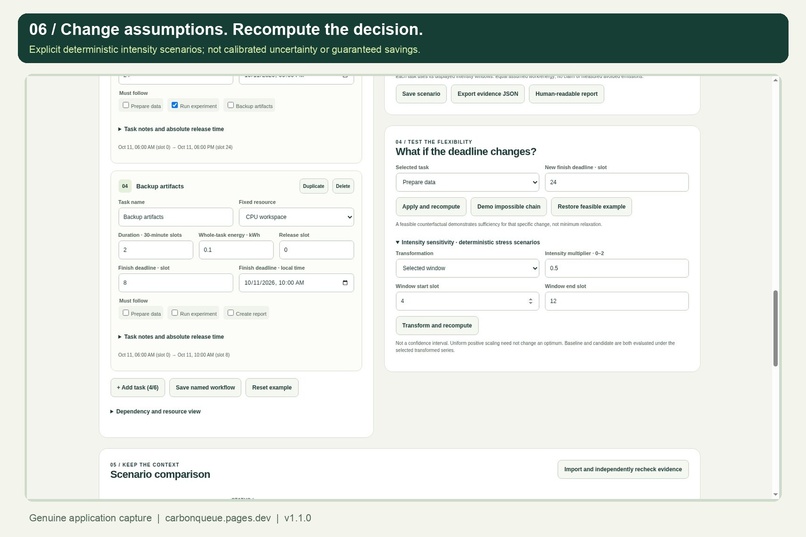Uncheck Run experiment in upper Must follow row
Screen dimensions: 806x537
(175, 105)
